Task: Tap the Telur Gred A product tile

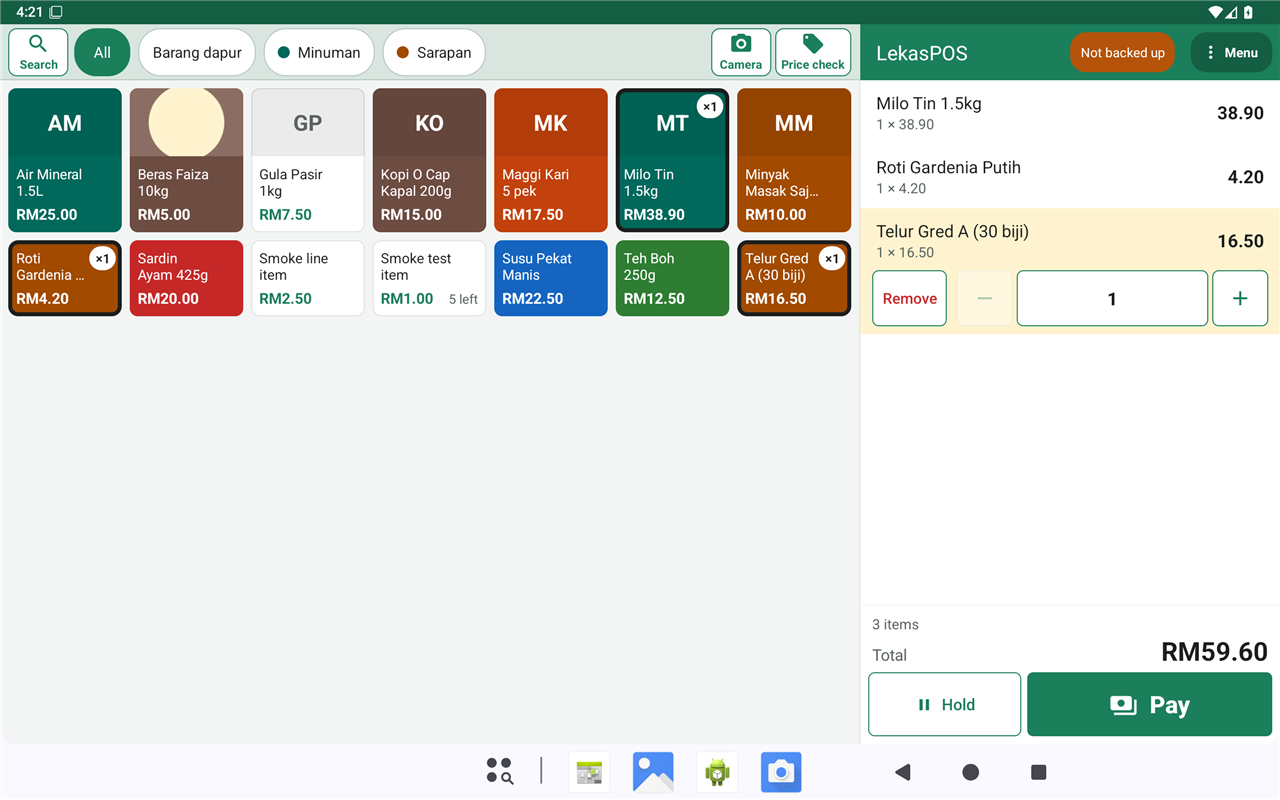Action: 794,278
